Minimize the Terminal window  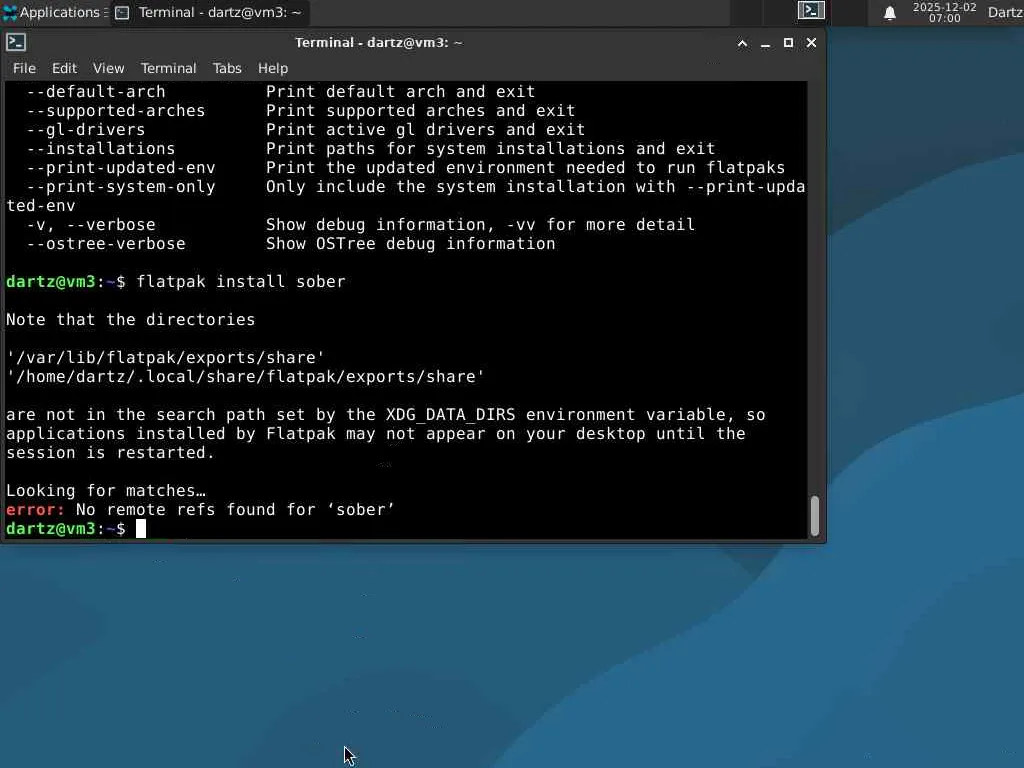(765, 43)
